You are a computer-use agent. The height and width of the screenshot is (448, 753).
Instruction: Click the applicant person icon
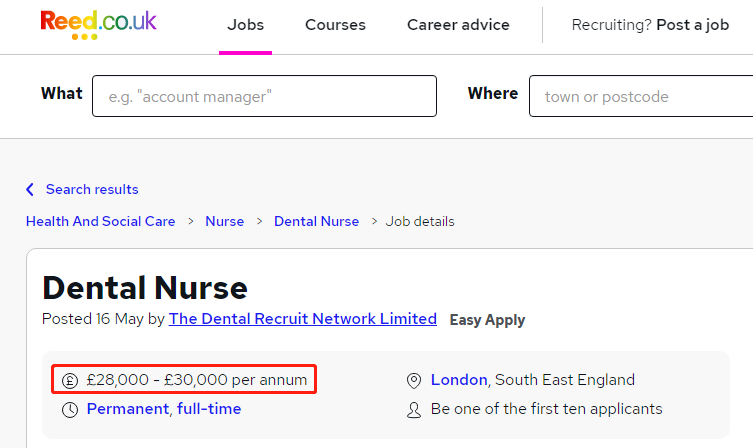[414, 410]
